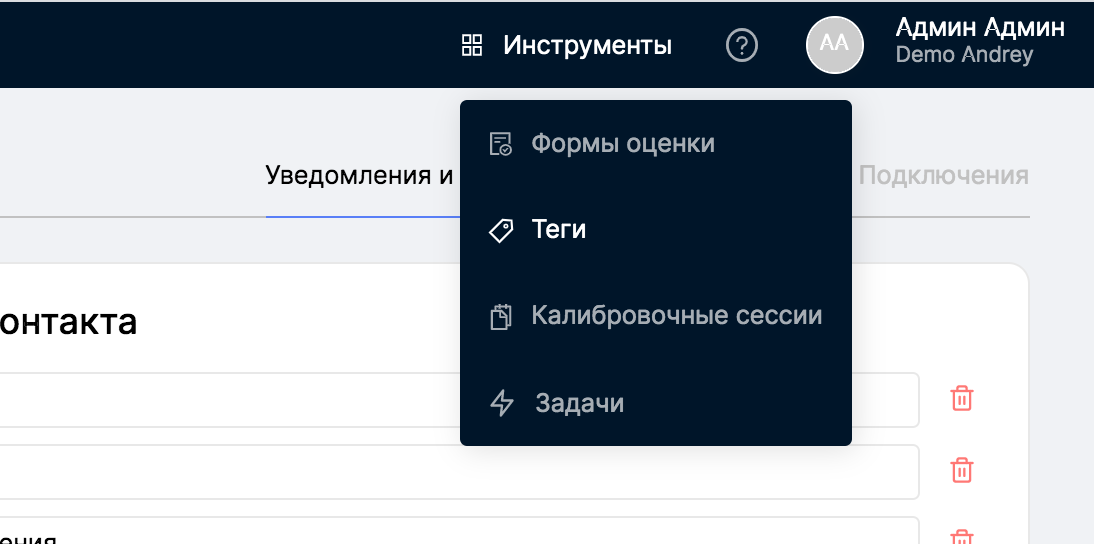Viewport: 1094px width, 544px height.
Task: Click the Калибровочные сессии clipboard icon
Action: [x=501, y=318]
